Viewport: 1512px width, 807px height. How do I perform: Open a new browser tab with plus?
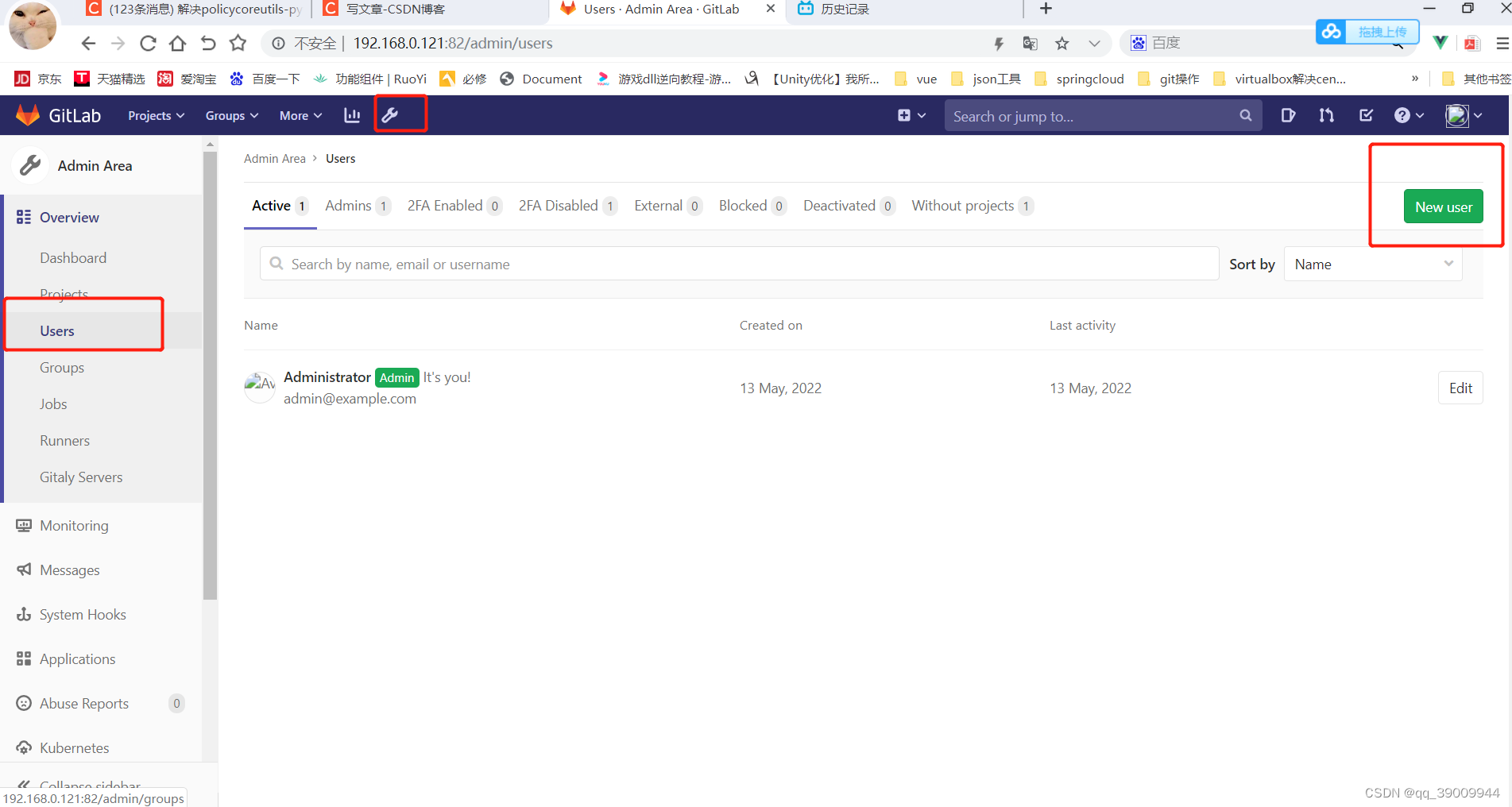coord(1046,9)
